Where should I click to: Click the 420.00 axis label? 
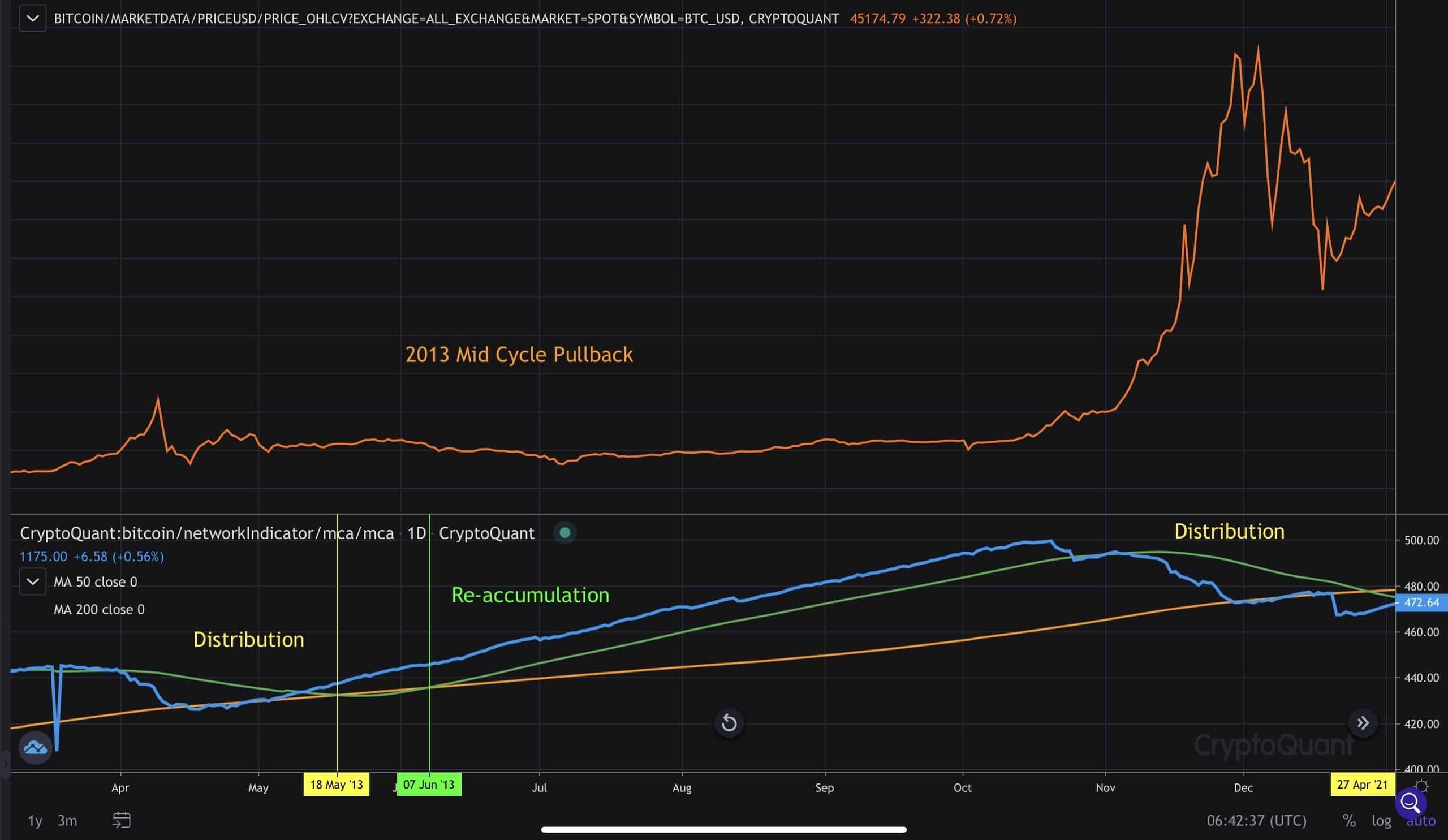[x=1421, y=724]
